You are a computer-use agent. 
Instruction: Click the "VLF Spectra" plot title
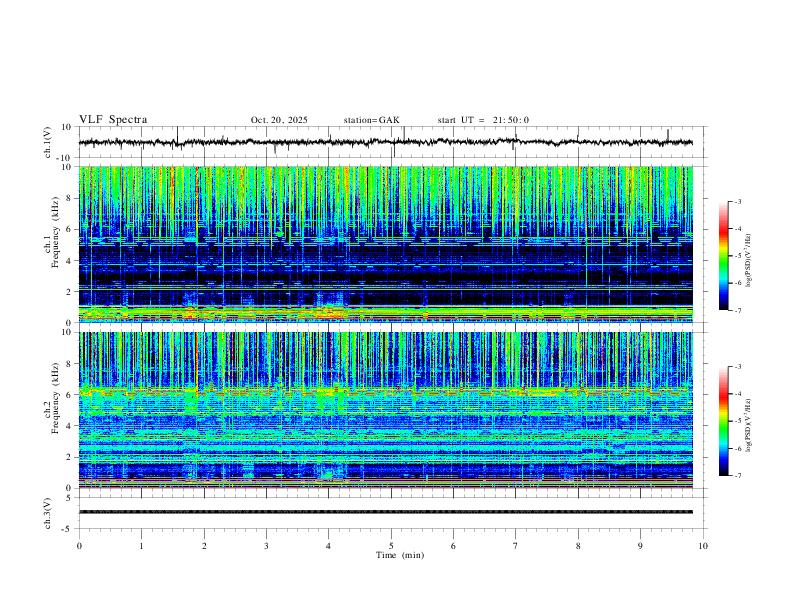tap(113, 120)
